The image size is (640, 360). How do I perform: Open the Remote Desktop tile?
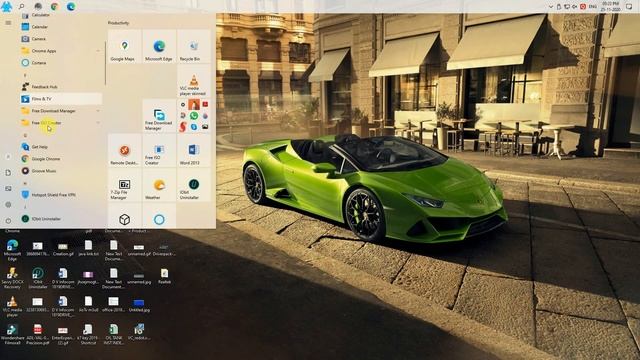124,151
